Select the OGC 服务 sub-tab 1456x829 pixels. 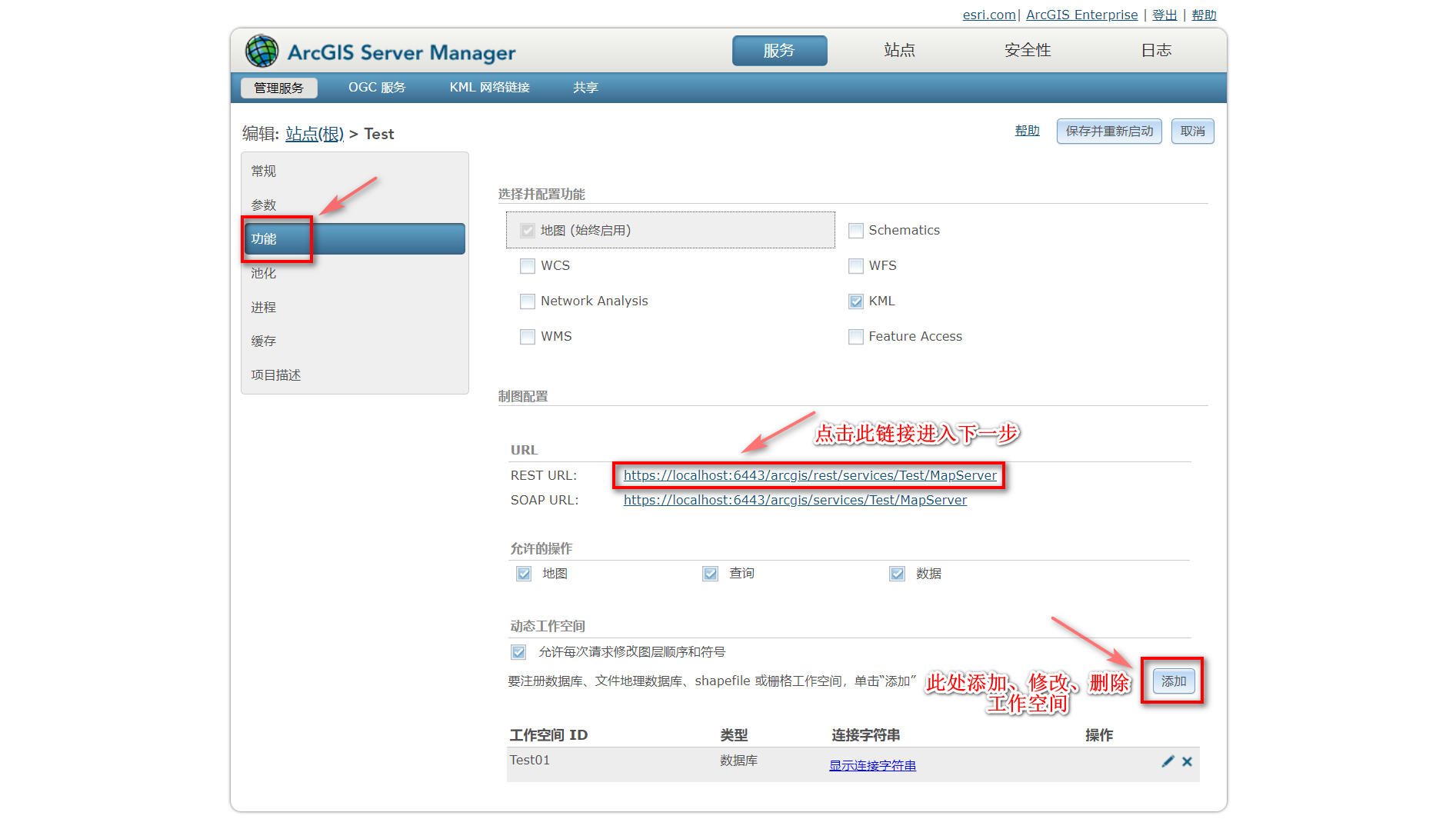point(377,88)
